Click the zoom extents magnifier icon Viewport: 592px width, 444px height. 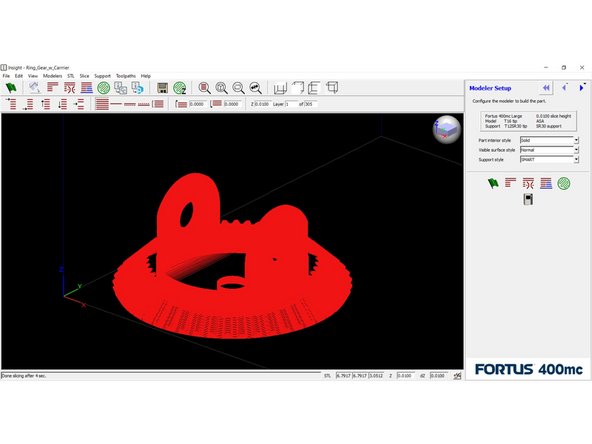click(x=256, y=88)
